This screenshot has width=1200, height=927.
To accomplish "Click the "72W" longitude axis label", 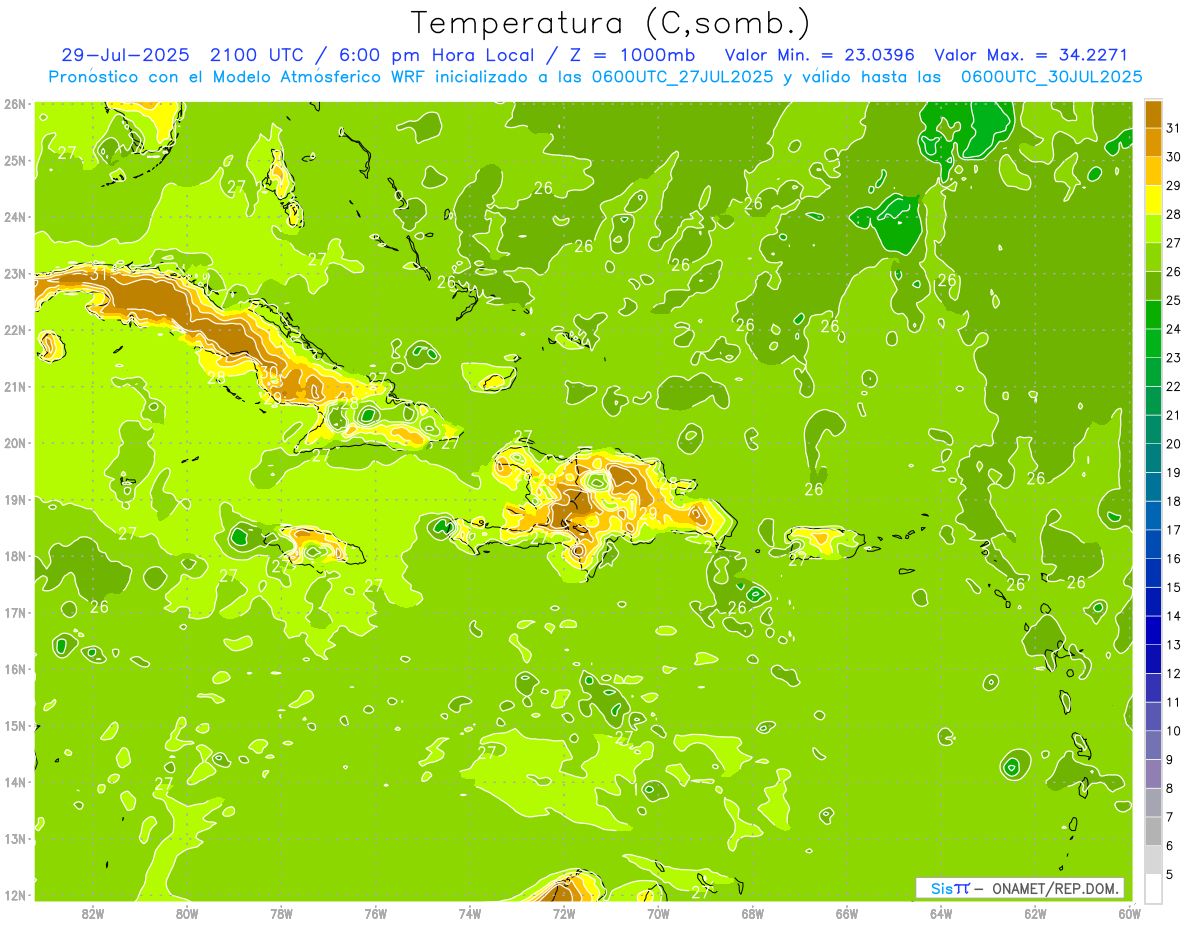I will pos(564,913).
